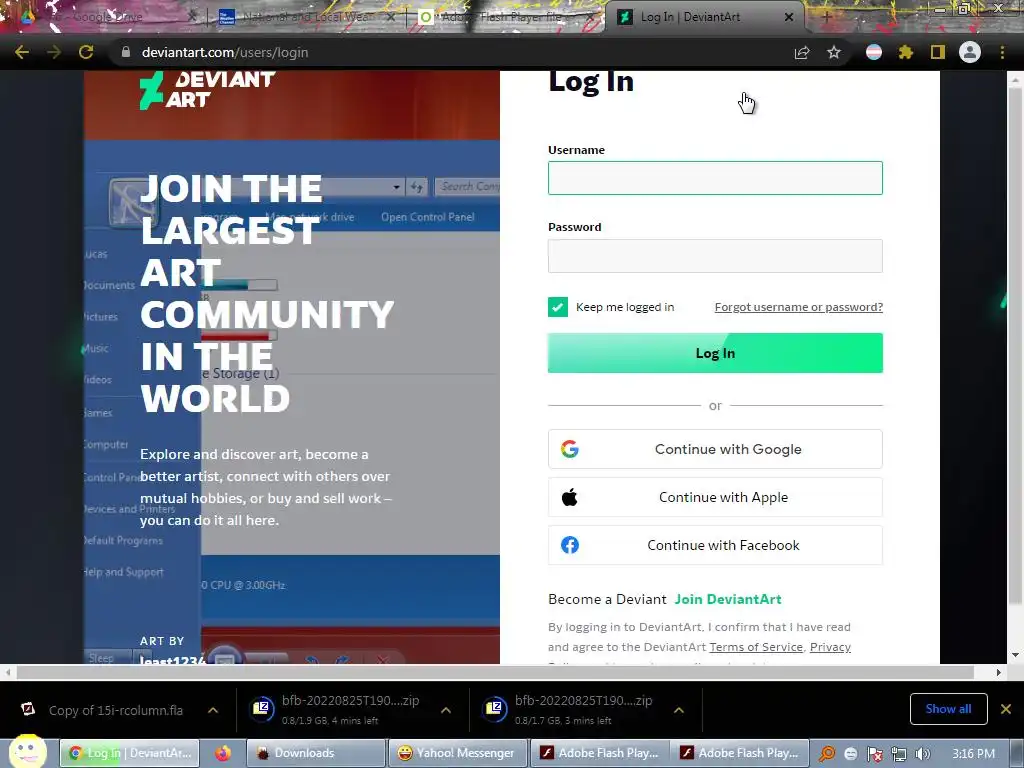
Task: Go back to the previous page
Action: point(22,52)
